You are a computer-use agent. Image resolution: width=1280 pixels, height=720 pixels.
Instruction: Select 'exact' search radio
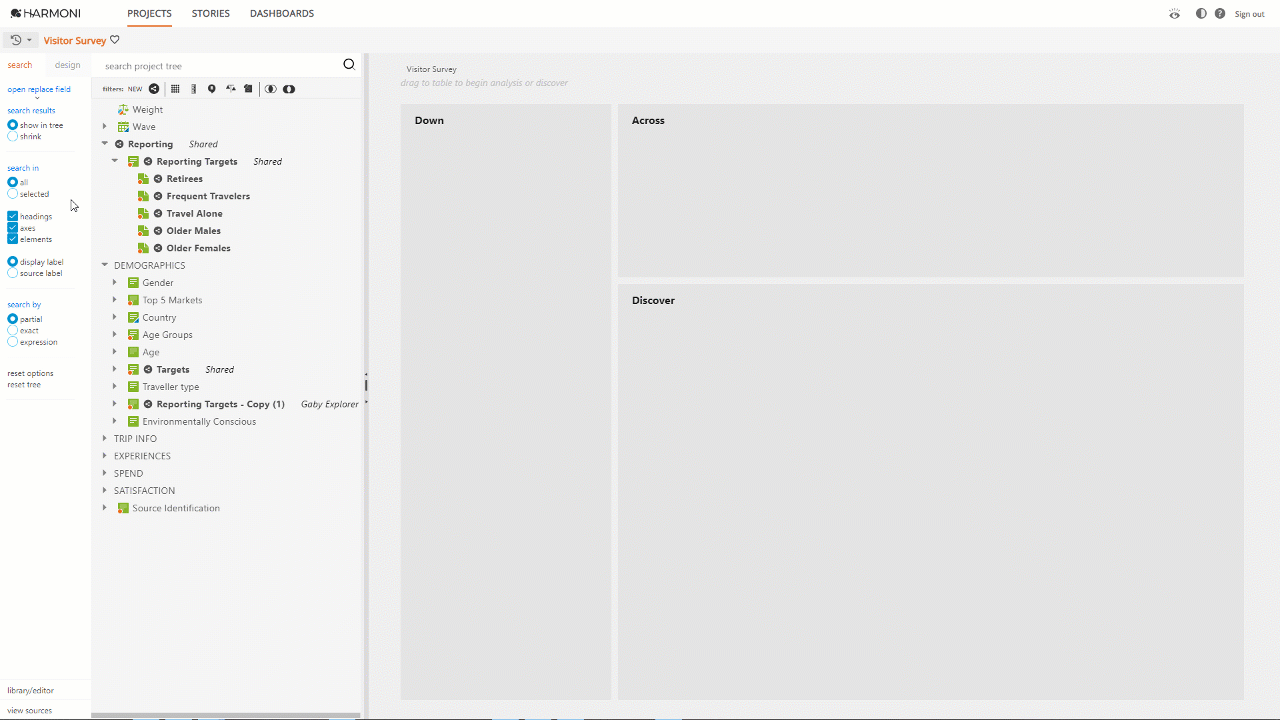click(x=13, y=330)
